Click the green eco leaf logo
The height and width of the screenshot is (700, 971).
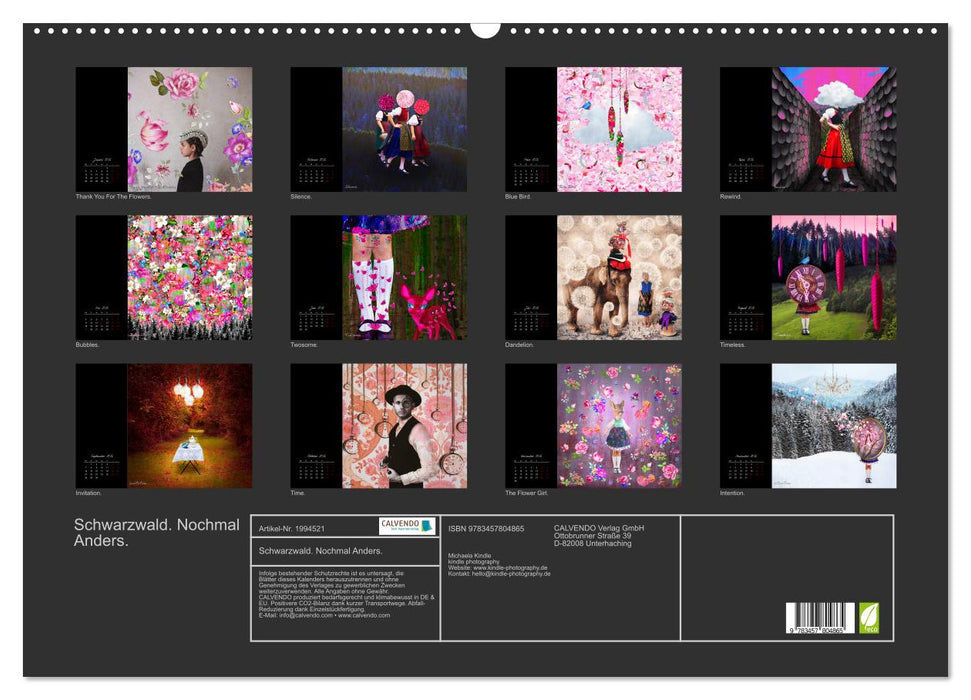(869, 616)
